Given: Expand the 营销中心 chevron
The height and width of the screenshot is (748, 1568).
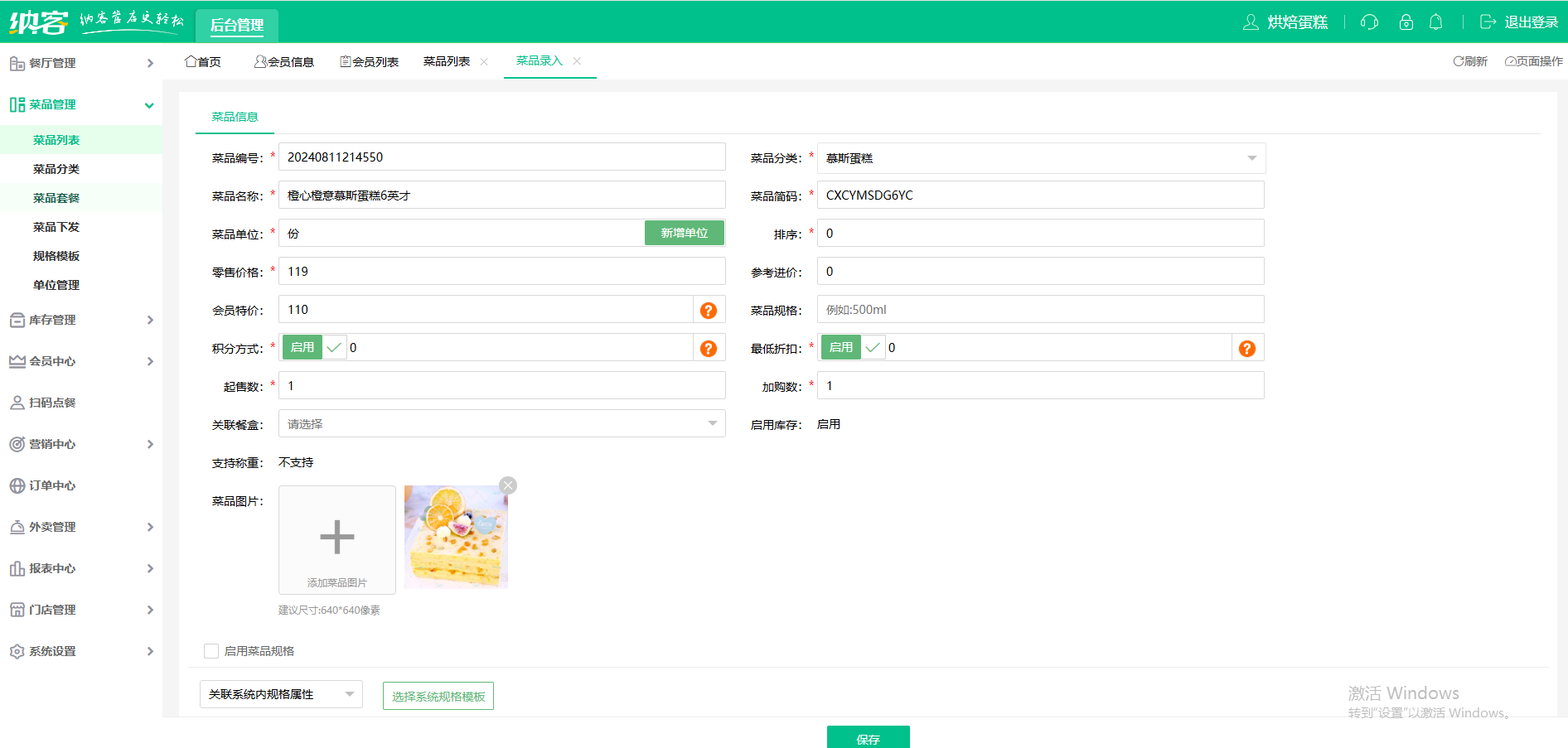Looking at the screenshot, I should (x=150, y=444).
